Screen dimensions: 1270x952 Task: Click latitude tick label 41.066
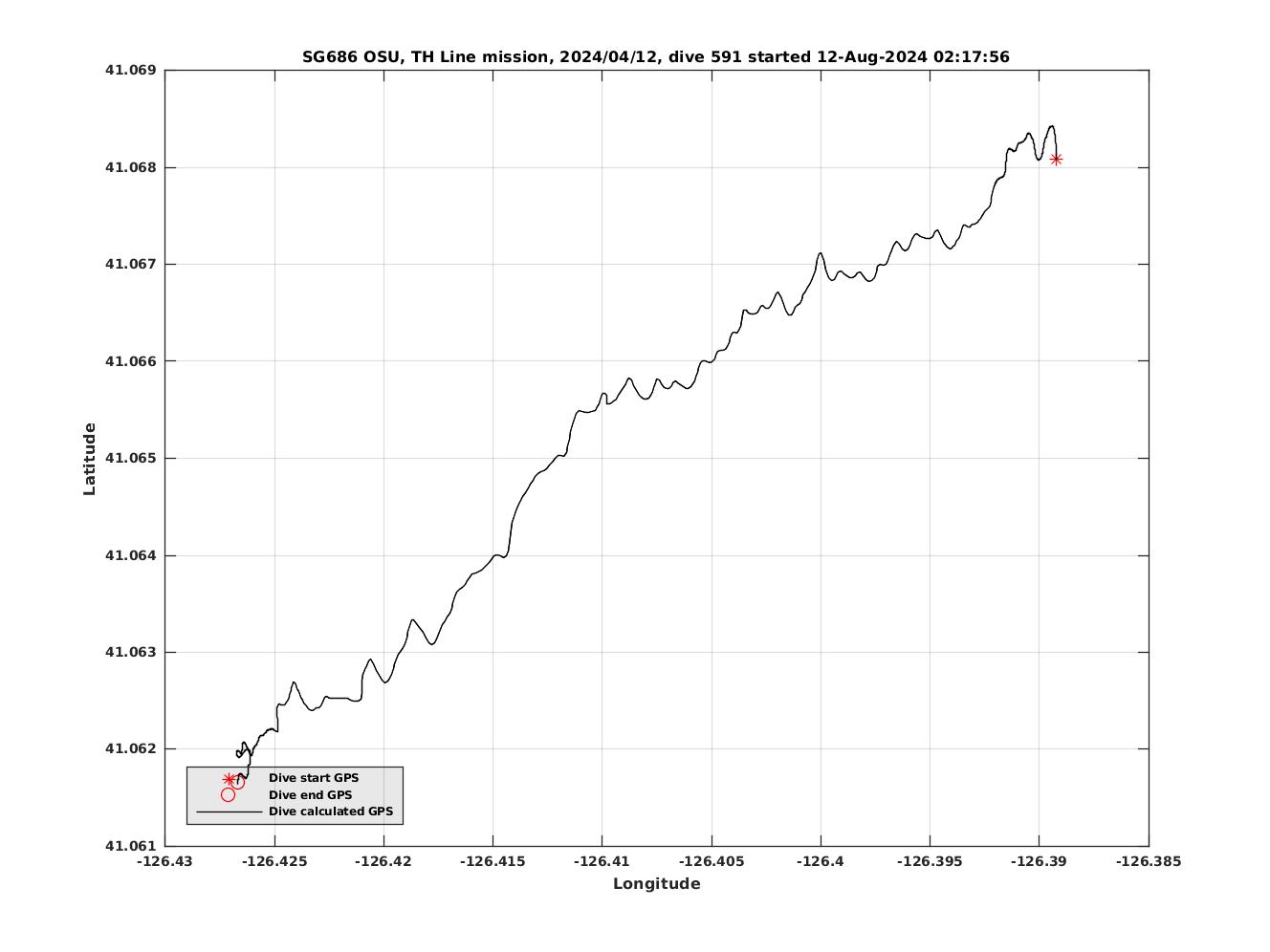click(x=130, y=361)
